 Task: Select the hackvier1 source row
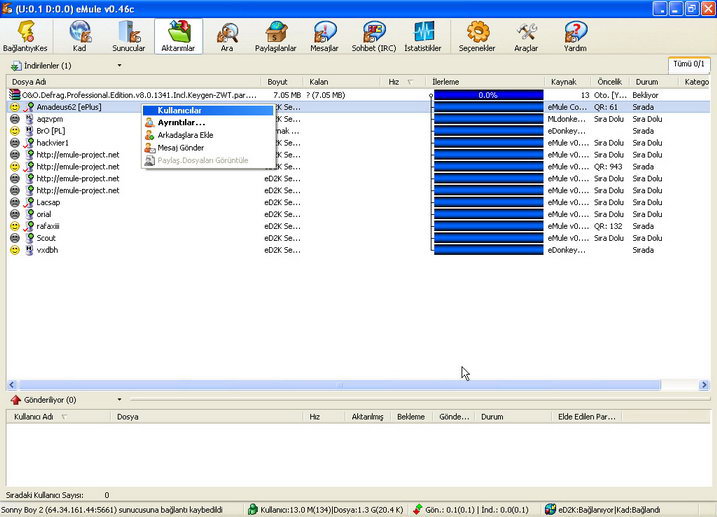(x=358, y=143)
